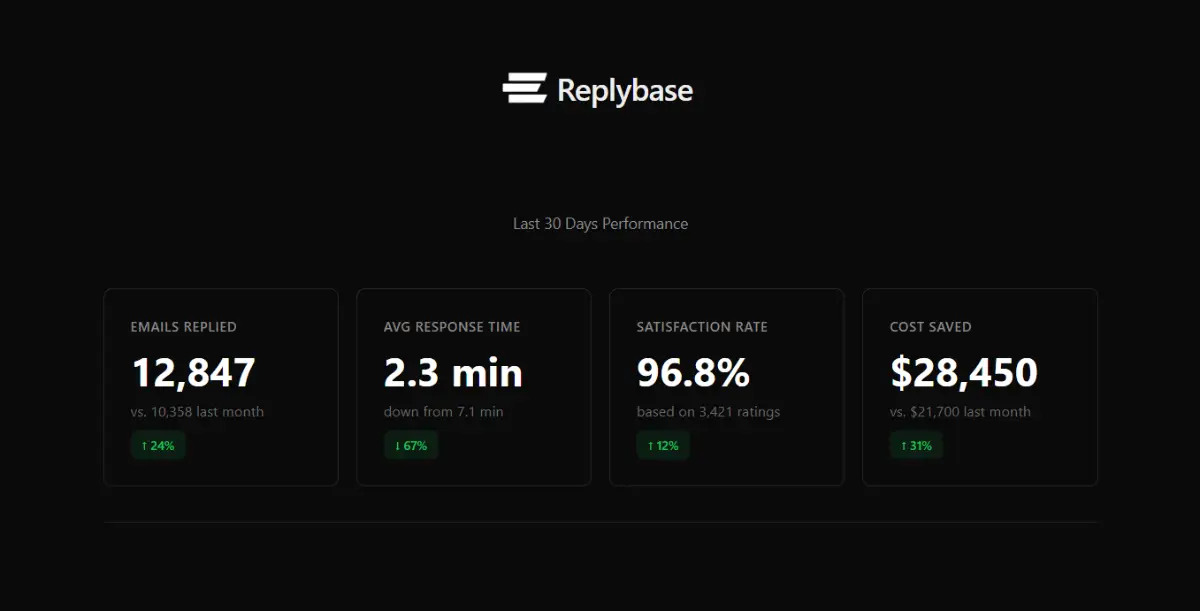Click the 12% badge on Satisfaction Rate card
The image size is (1200, 611).
(x=661, y=446)
